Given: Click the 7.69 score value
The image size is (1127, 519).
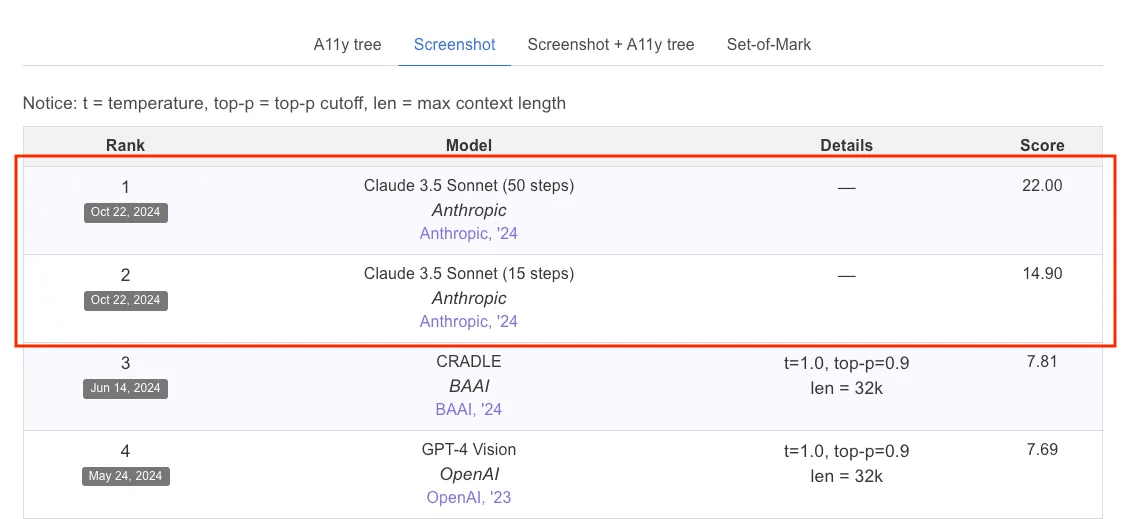Looking at the screenshot, I should coord(1042,450).
